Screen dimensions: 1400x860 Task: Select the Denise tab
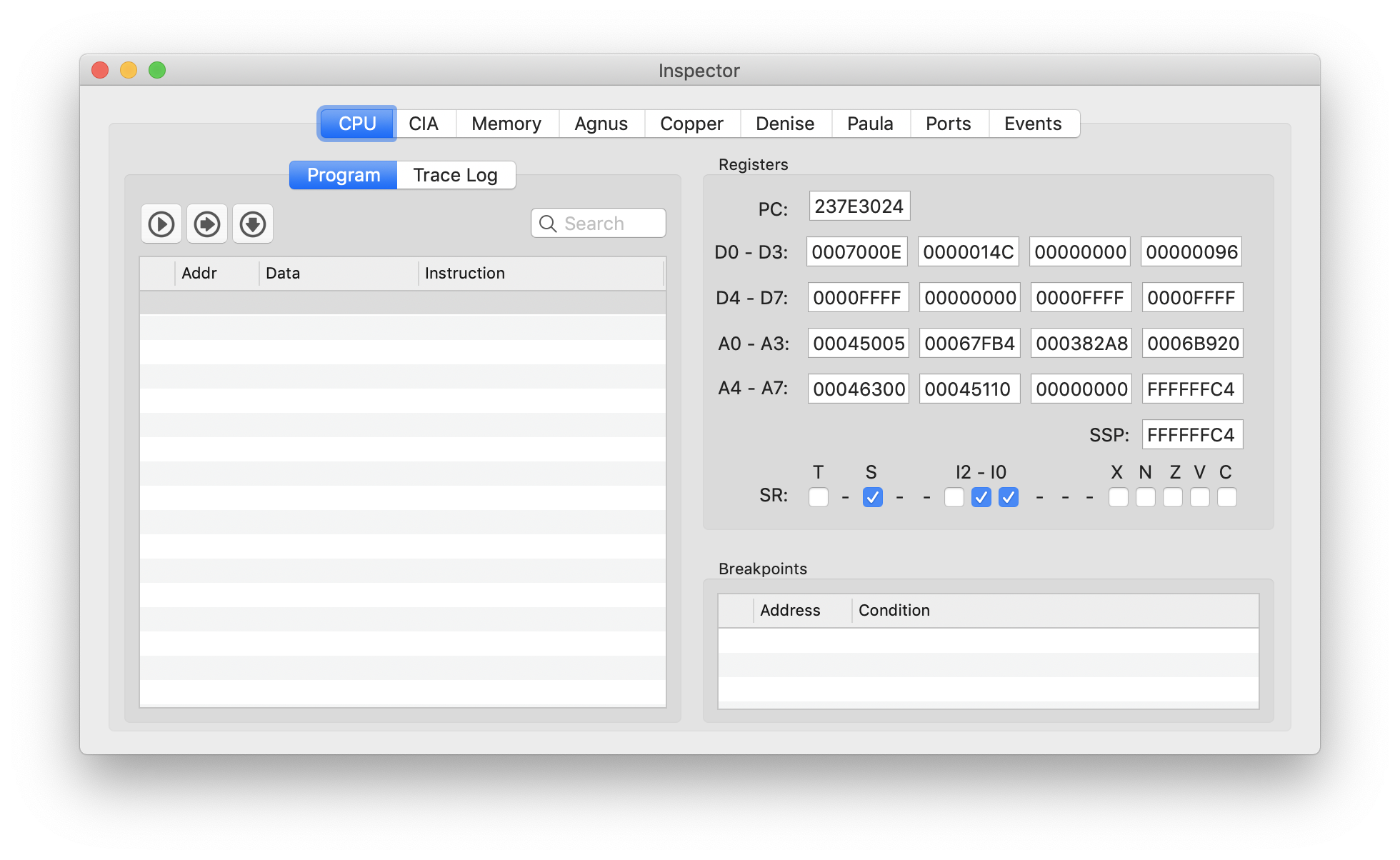click(785, 124)
